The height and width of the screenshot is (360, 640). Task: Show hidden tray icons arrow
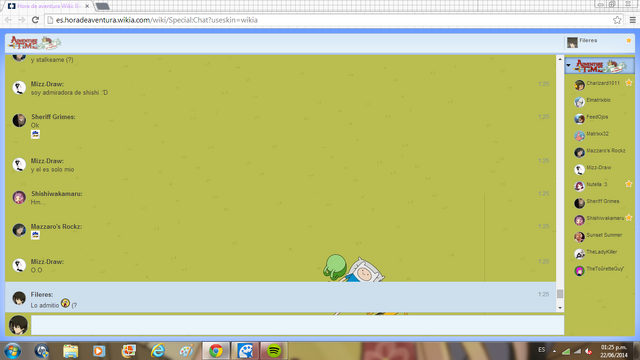(554, 351)
